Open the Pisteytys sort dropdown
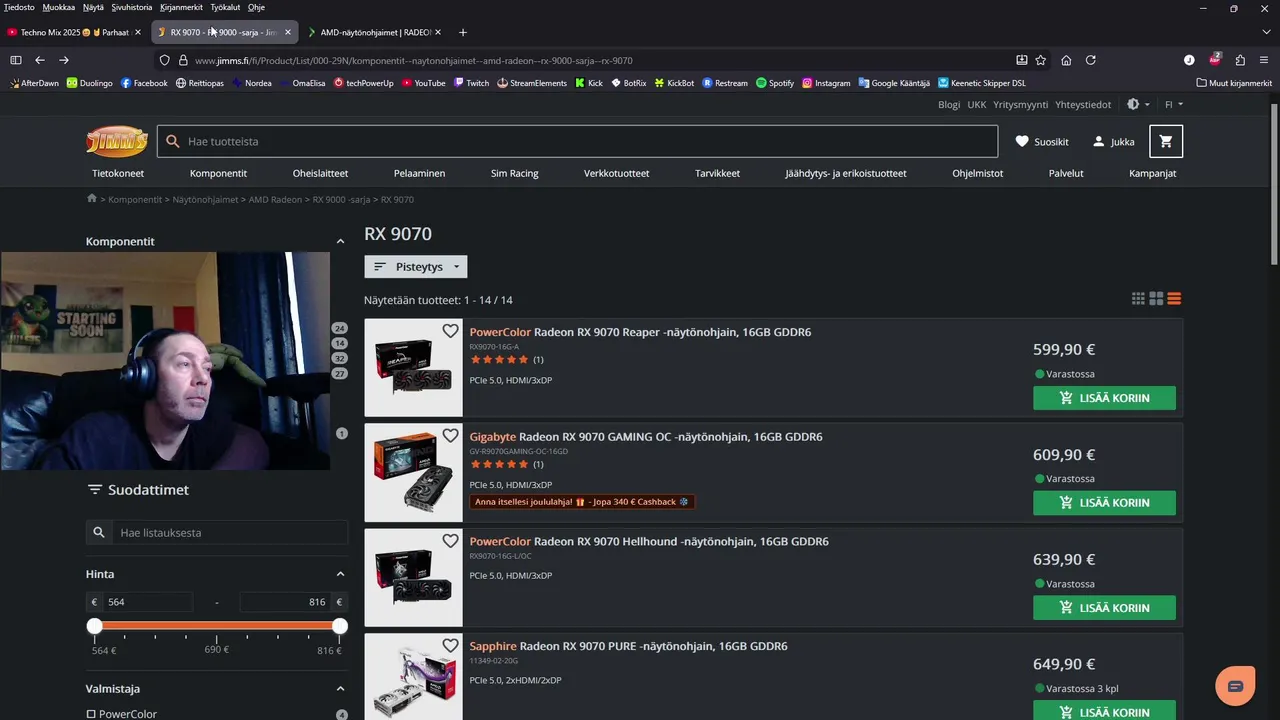This screenshot has height=720, width=1280. click(416, 267)
